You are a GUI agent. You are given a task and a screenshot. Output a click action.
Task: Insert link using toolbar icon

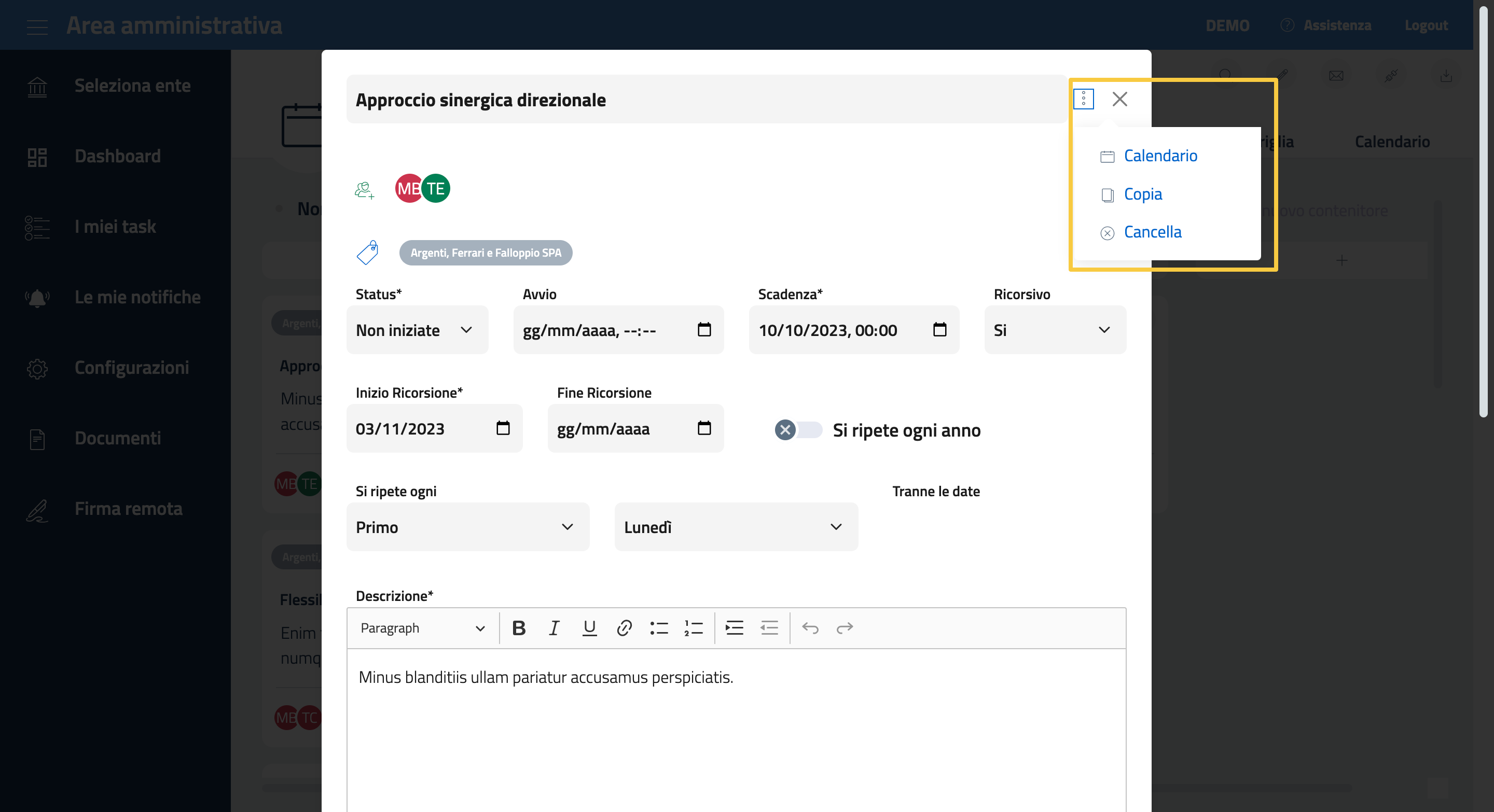[624, 628]
